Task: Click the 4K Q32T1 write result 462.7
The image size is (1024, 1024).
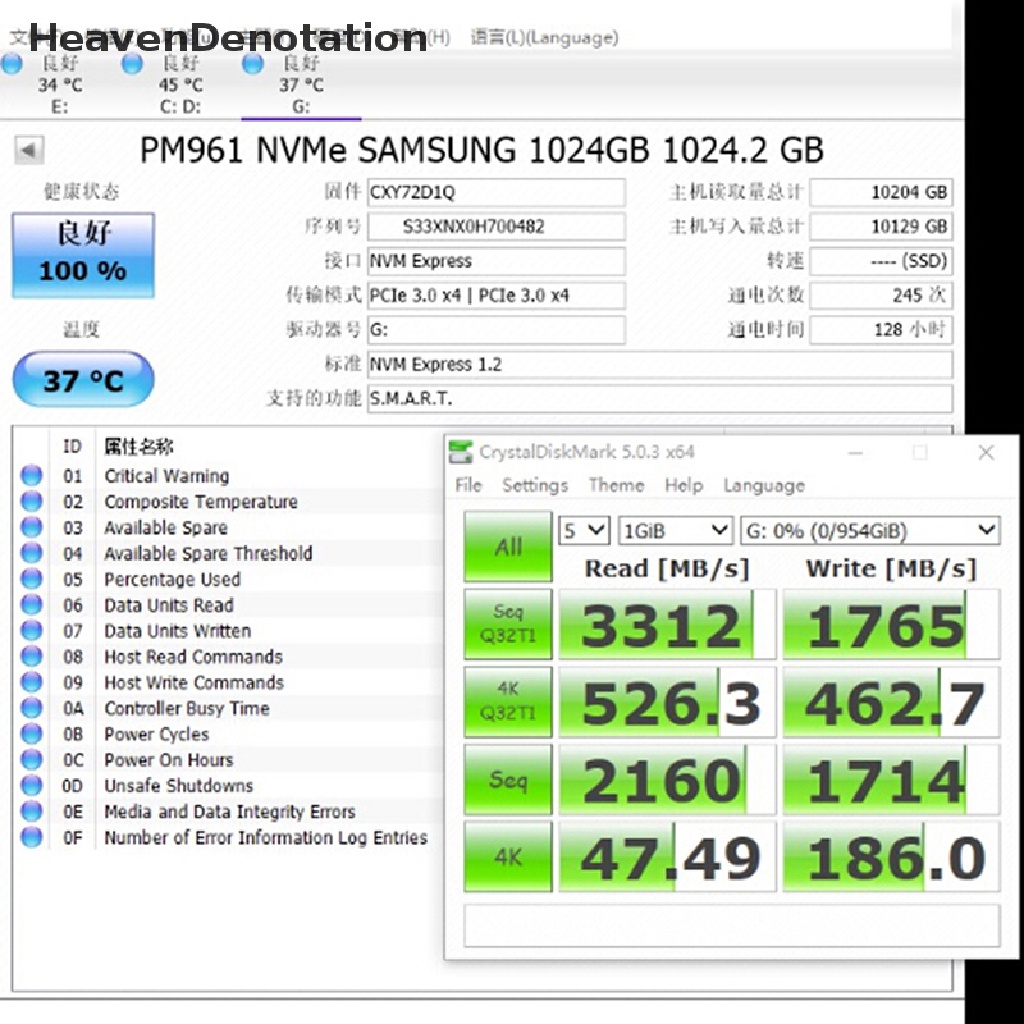Action: pos(891,702)
